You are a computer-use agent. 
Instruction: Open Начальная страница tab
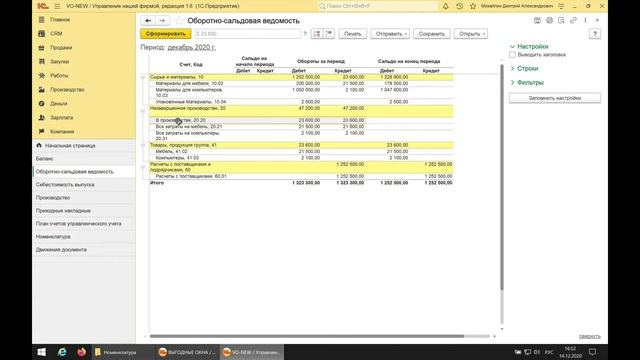(x=84, y=145)
